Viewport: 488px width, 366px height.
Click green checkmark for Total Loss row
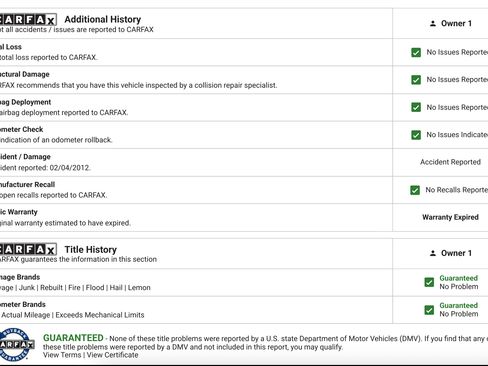416,52
